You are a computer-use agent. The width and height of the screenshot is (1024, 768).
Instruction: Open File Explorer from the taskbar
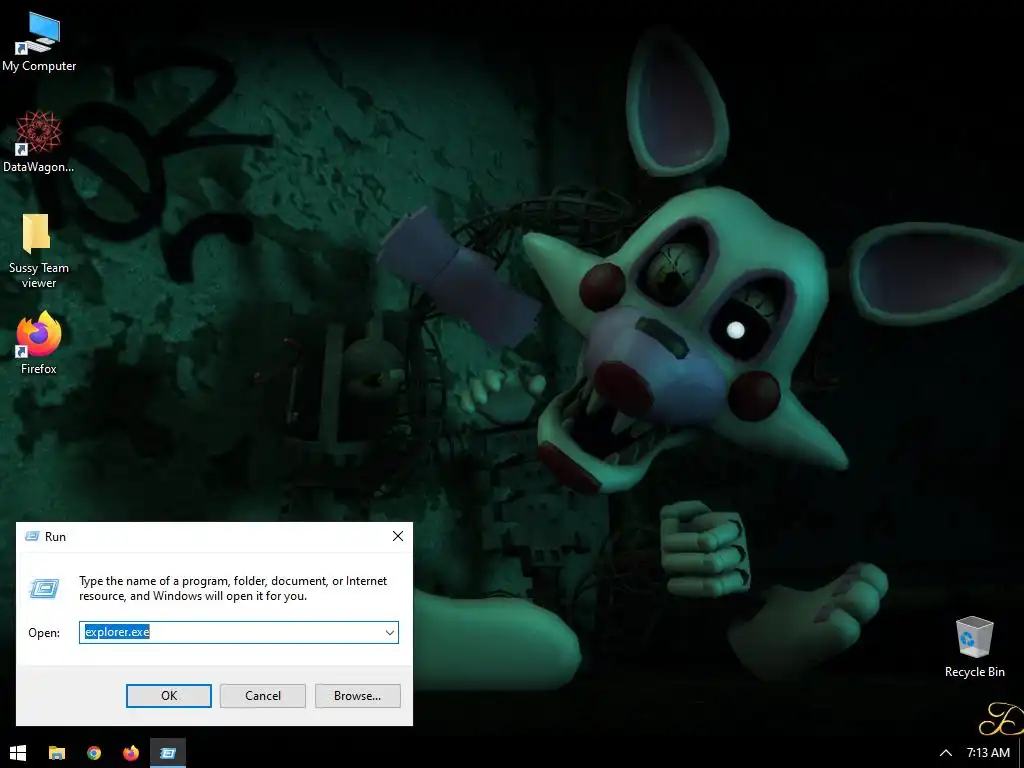click(x=57, y=753)
